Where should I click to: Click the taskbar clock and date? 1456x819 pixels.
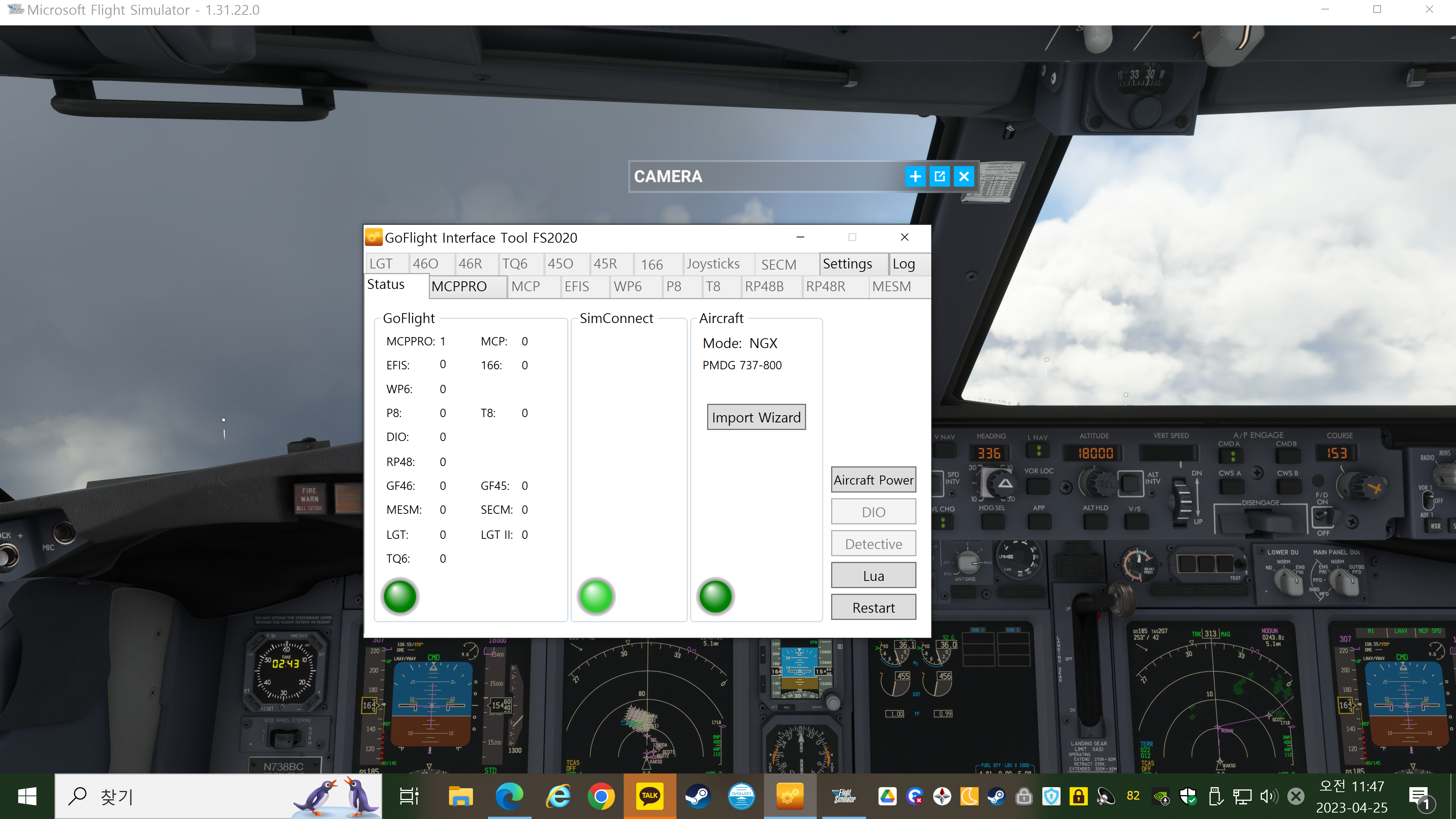(1351, 797)
